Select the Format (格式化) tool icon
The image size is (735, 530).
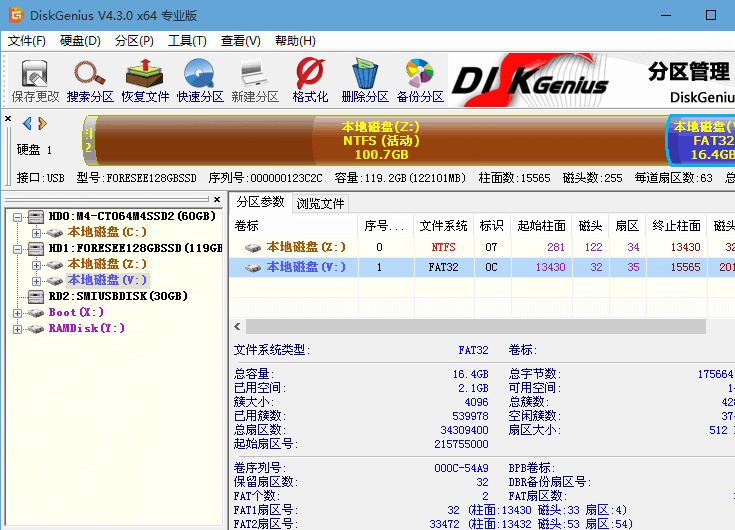[x=310, y=81]
